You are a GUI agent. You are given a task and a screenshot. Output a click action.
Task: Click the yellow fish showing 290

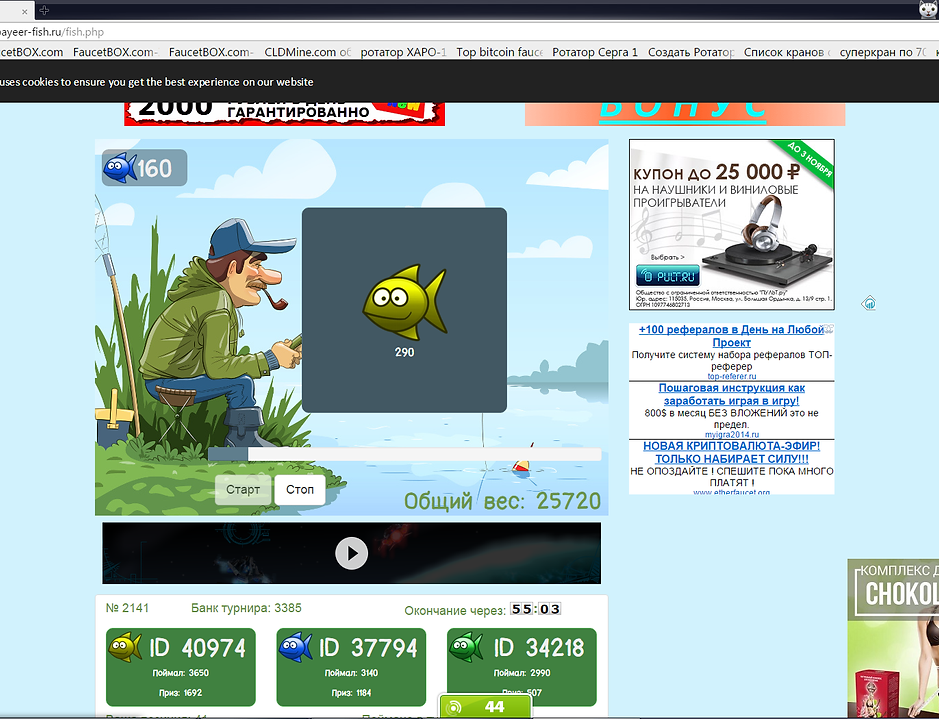(404, 302)
